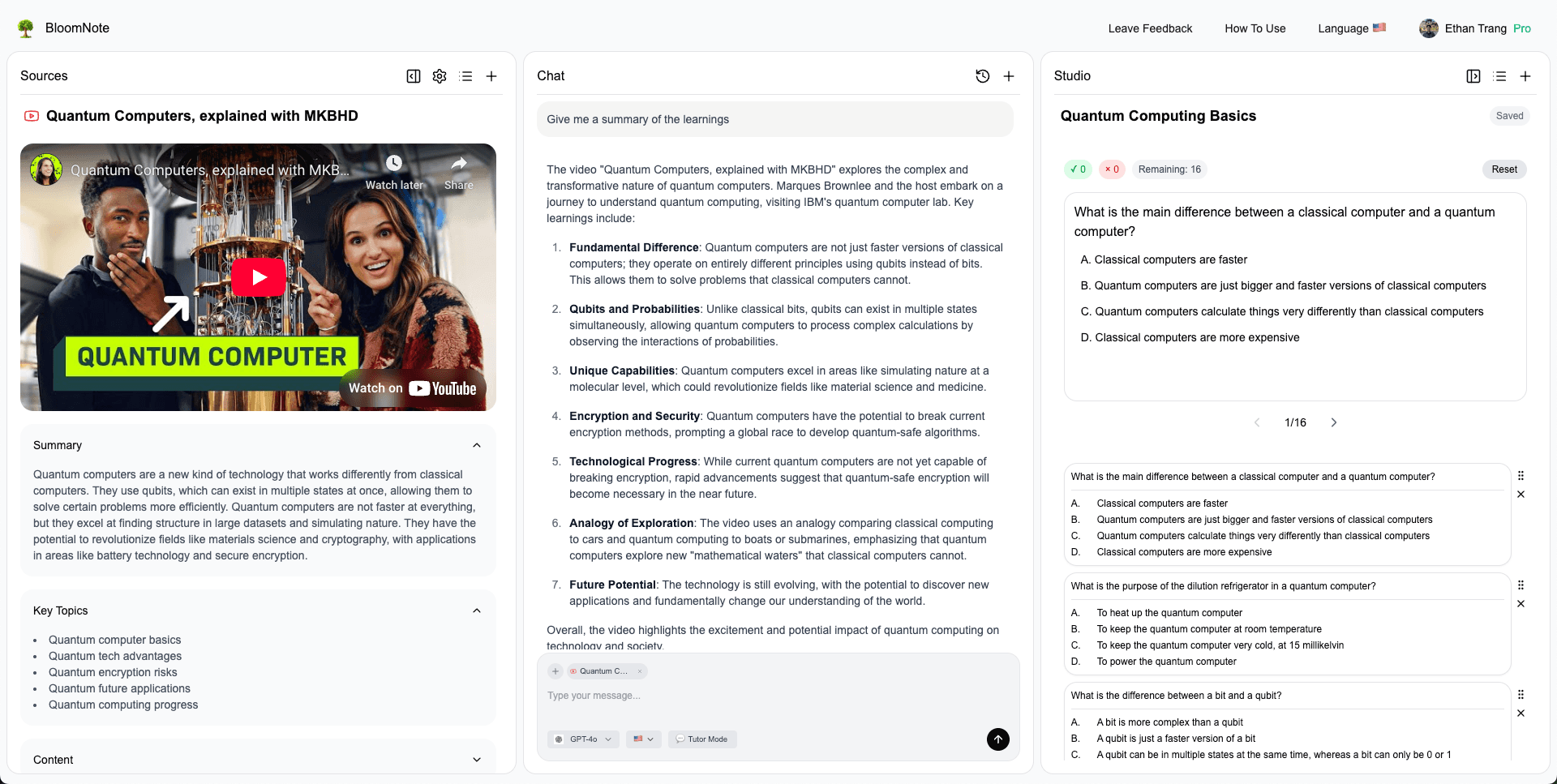The image size is (1557, 784).
Task: Delete the dilution refrigerator question
Action: click(1521, 604)
